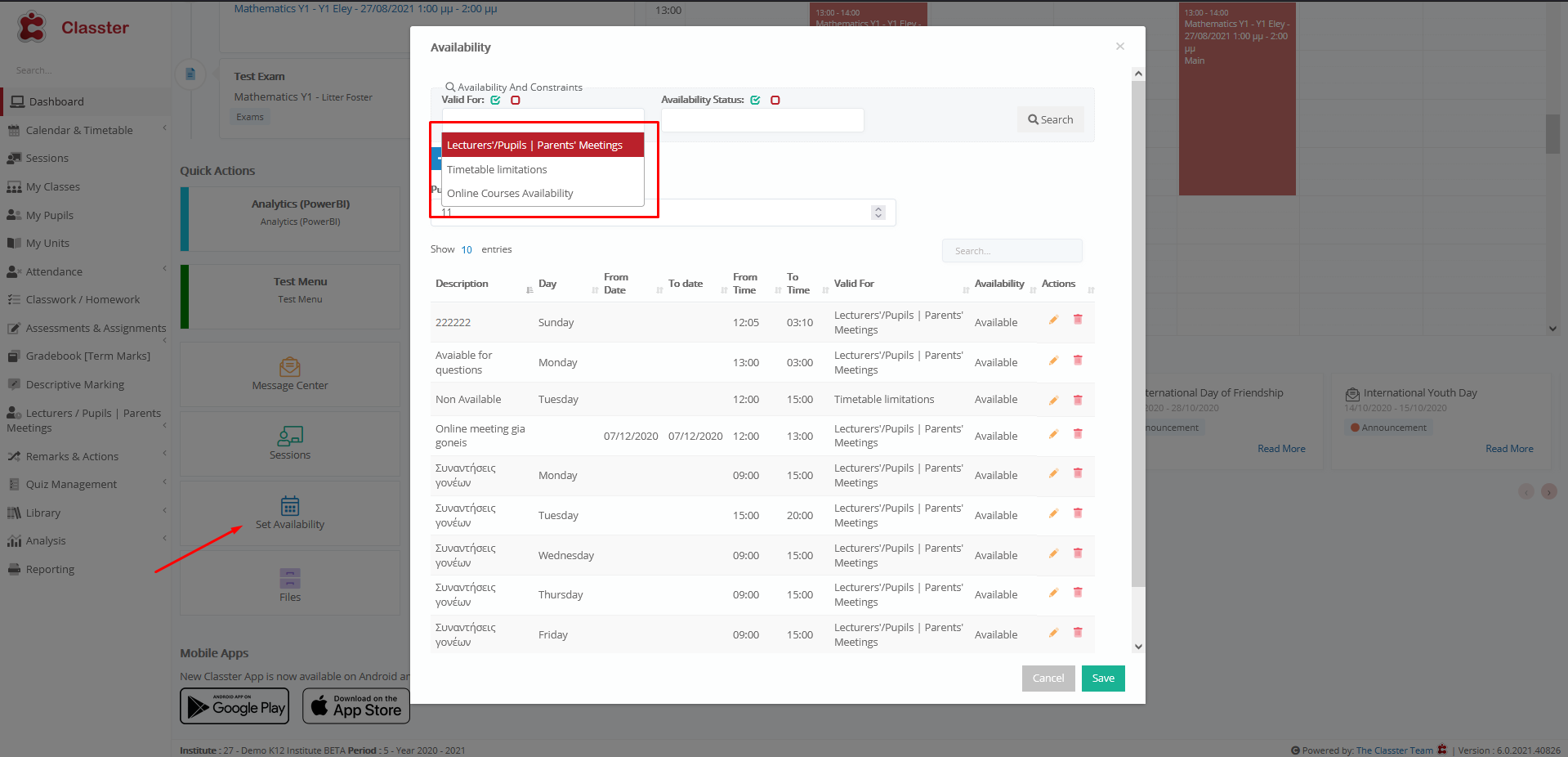Read More about International Youth Day
The width and height of the screenshot is (1568, 757).
pos(1509,449)
